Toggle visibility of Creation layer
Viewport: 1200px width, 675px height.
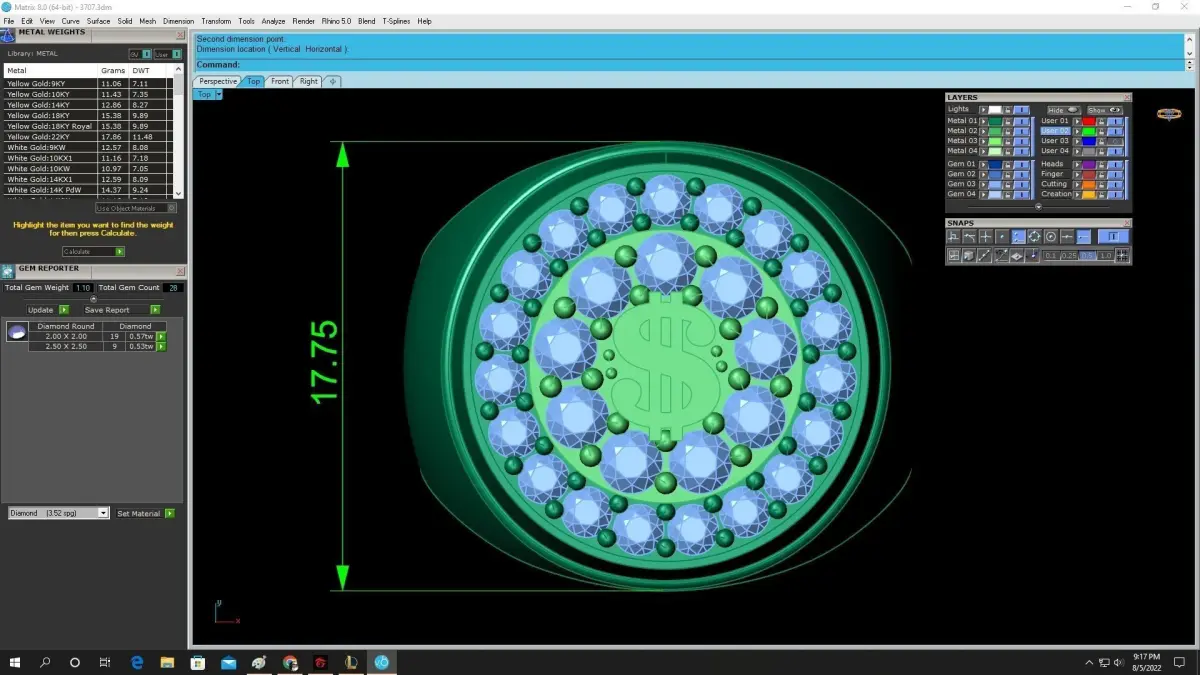[x=1115, y=194]
